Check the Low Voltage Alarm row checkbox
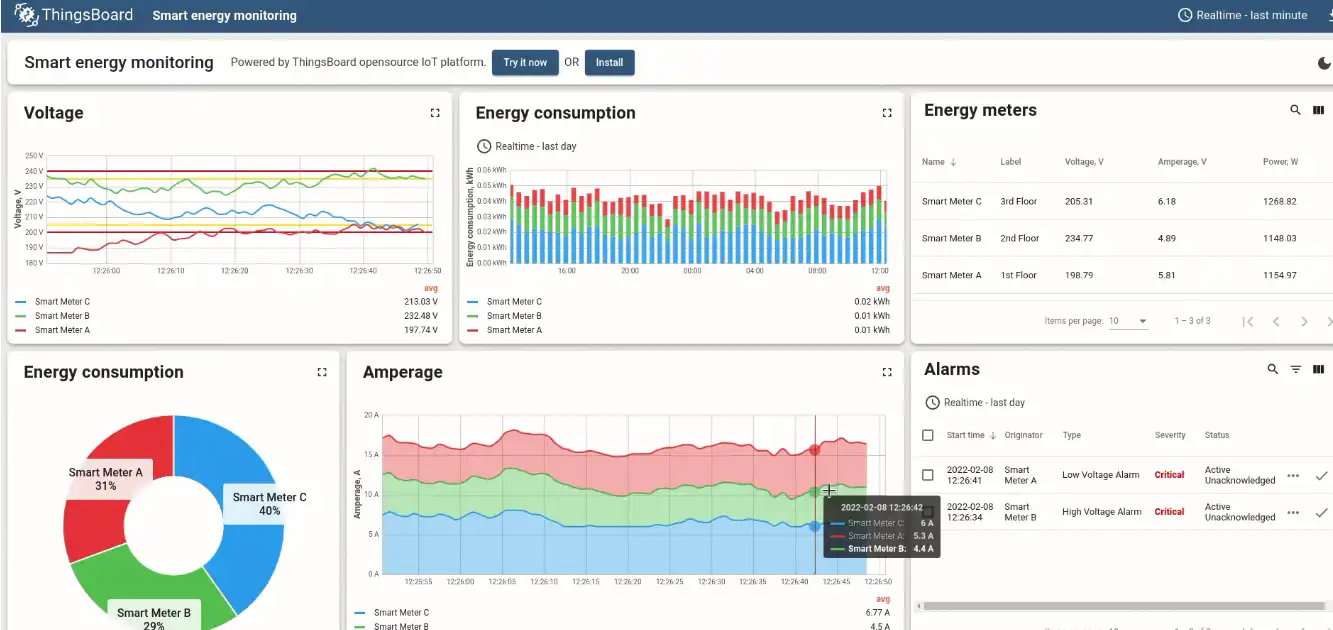Viewport: 1333px width, 630px height. click(x=928, y=475)
